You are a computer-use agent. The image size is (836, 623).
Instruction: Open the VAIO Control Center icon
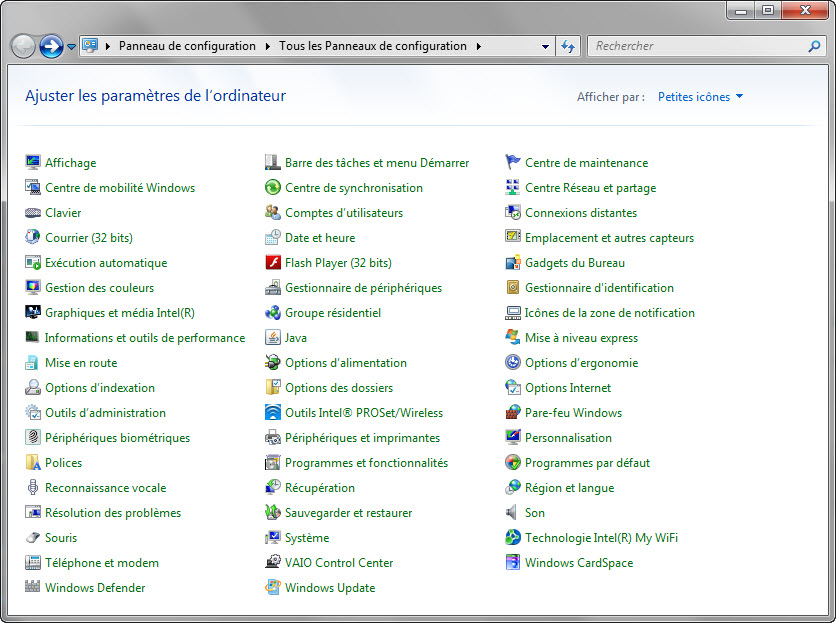(x=272, y=562)
